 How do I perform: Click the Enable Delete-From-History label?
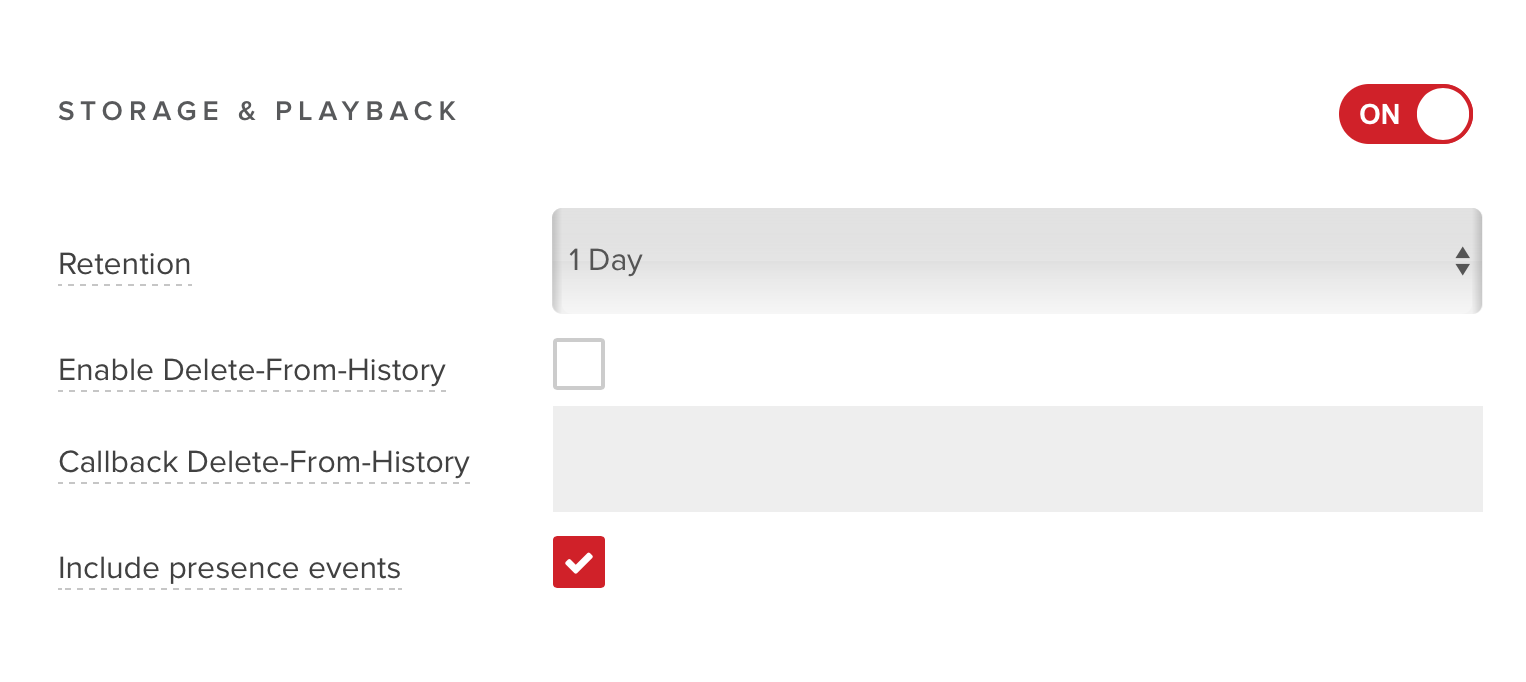coord(252,371)
